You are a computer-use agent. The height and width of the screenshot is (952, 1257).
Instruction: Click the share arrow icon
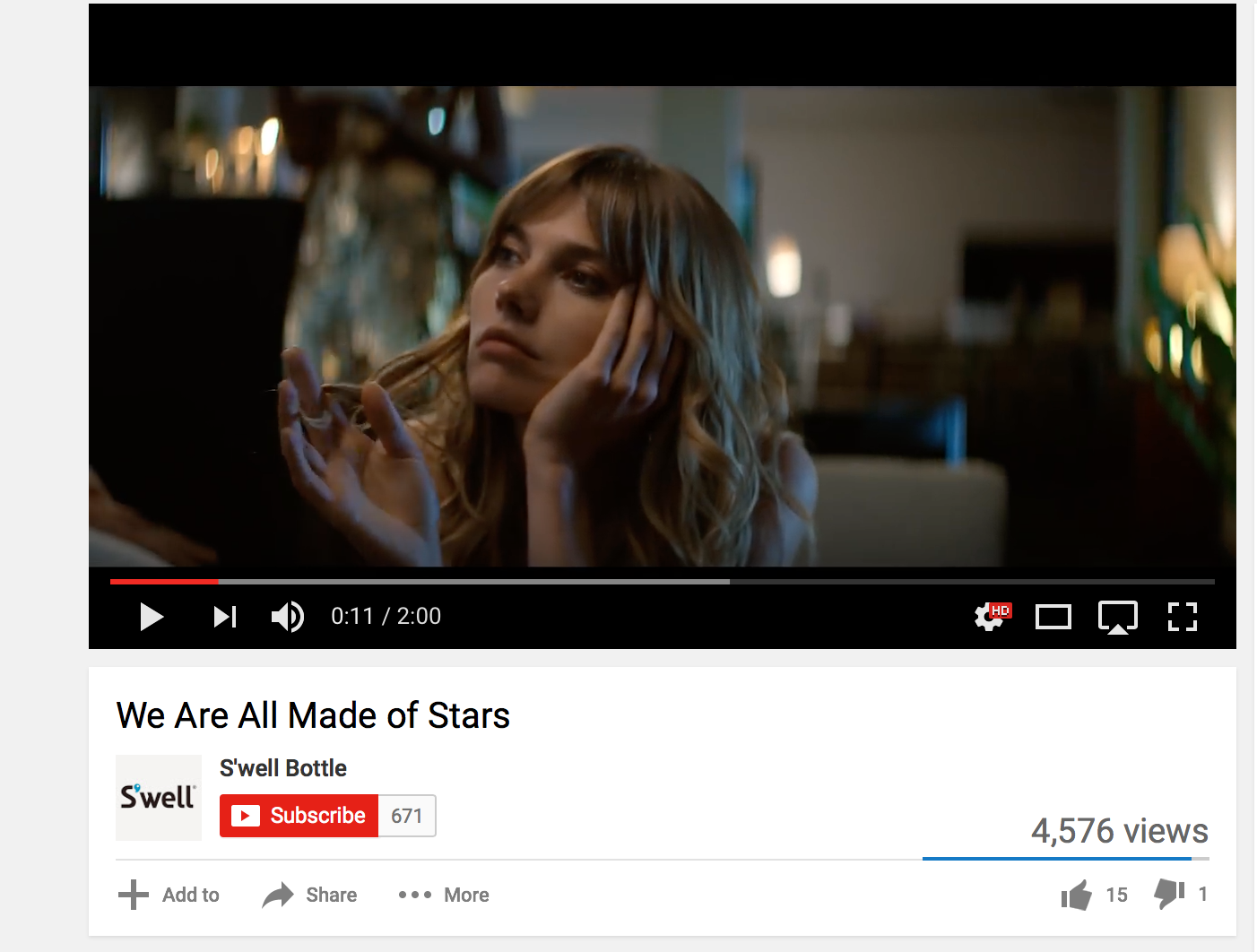pos(278,895)
